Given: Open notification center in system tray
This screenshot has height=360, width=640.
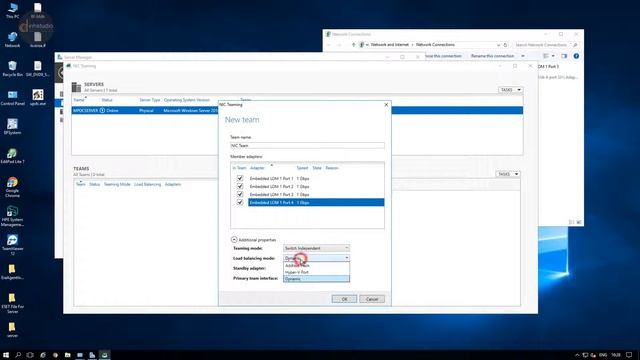Looking at the screenshot, I should pyautogui.click(x=629, y=355).
